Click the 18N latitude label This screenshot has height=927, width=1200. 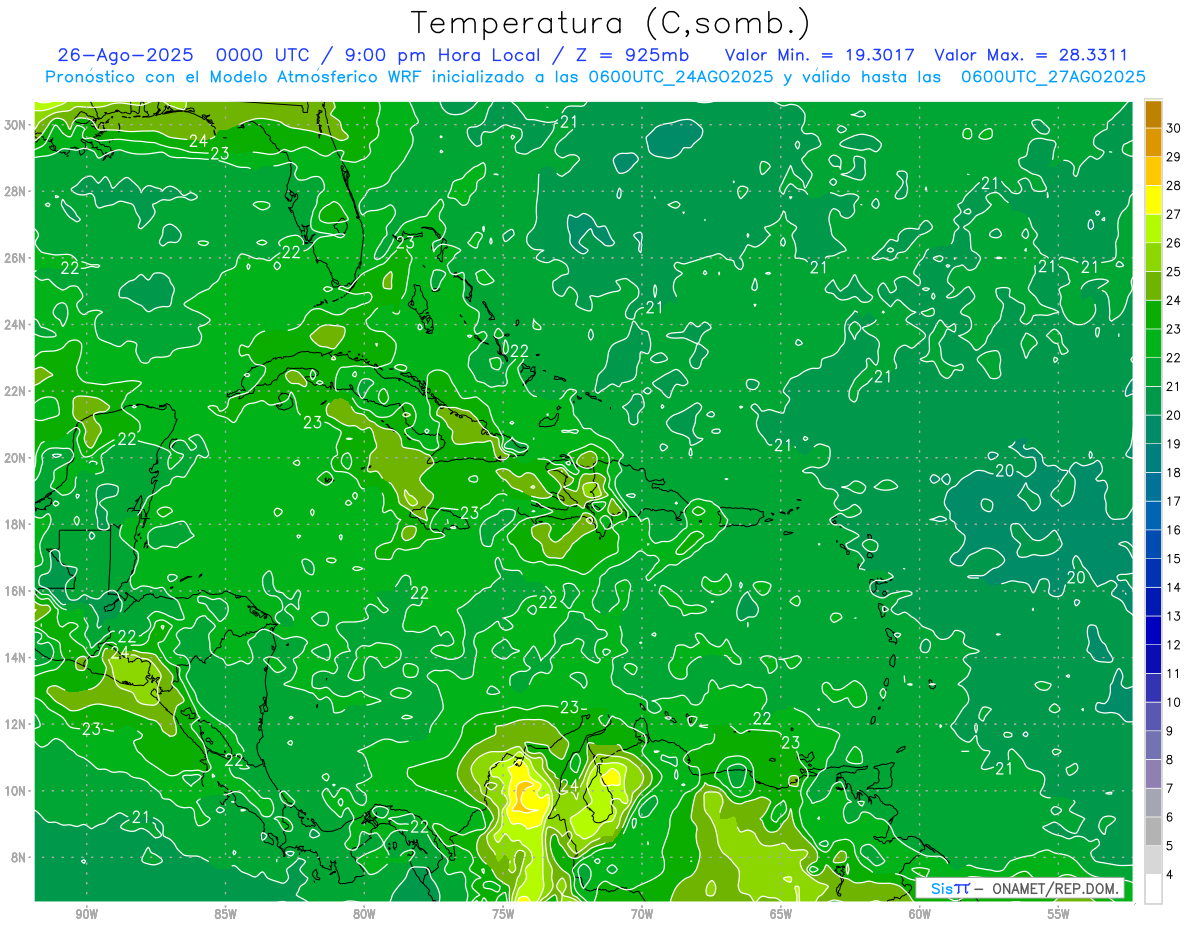(x=14, y=525)
